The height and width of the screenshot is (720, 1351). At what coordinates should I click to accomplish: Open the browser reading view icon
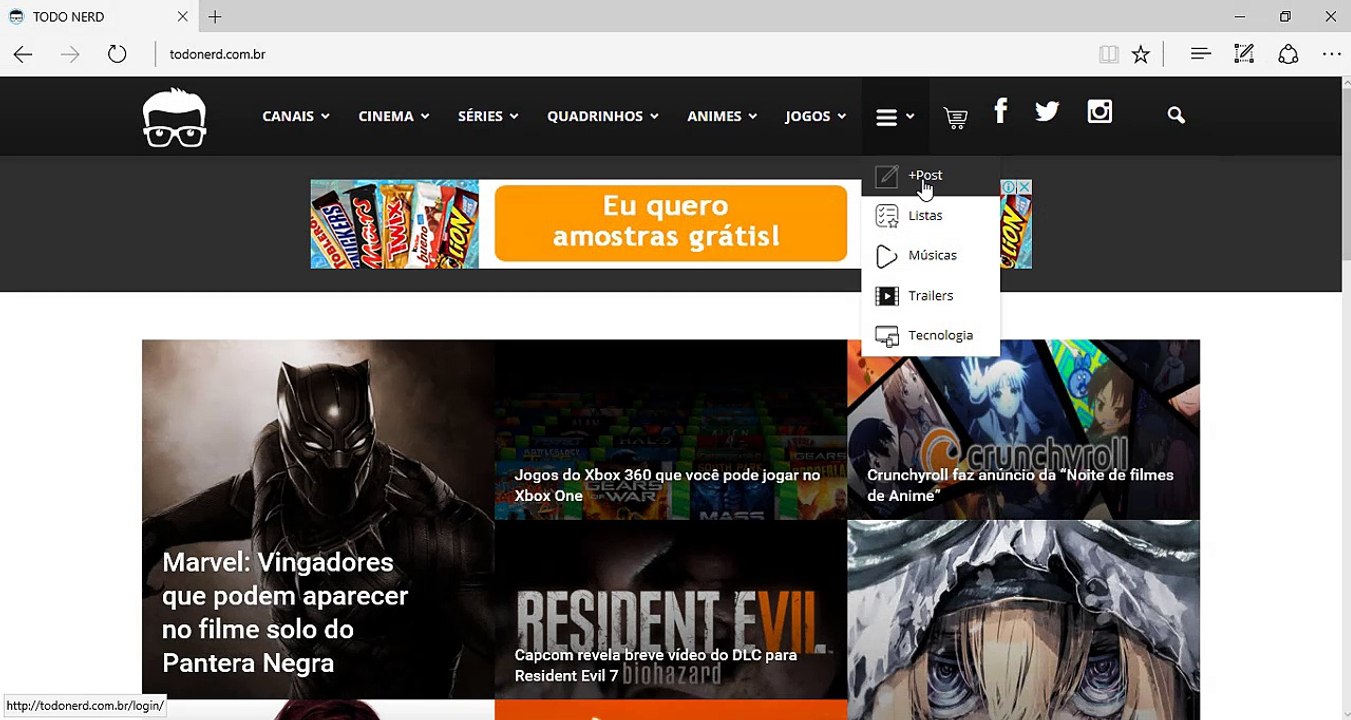(1109, 54)
